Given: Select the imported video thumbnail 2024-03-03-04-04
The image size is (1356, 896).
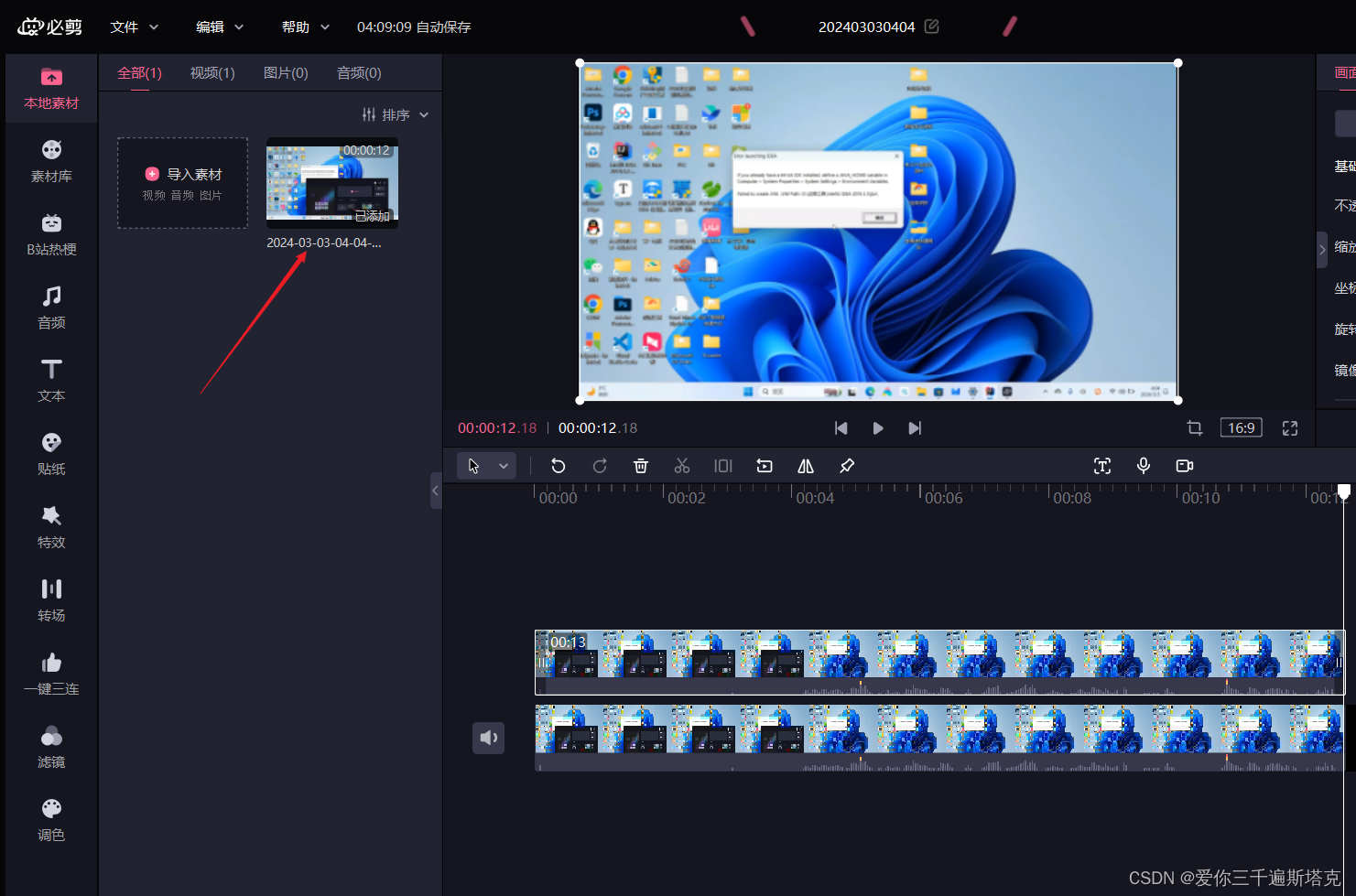Looking at the screenshot, I should tap(332, 182).
